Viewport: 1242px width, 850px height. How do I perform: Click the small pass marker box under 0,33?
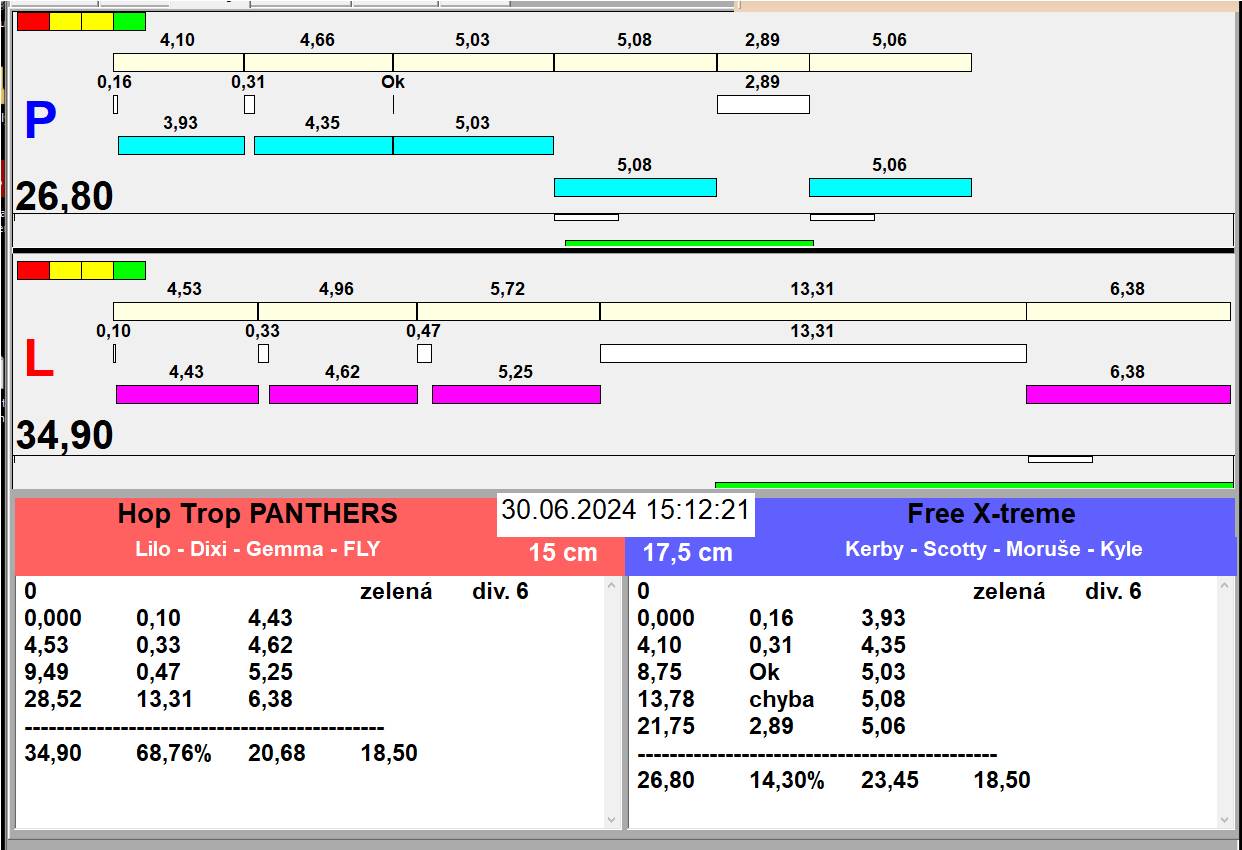point(263,353)
